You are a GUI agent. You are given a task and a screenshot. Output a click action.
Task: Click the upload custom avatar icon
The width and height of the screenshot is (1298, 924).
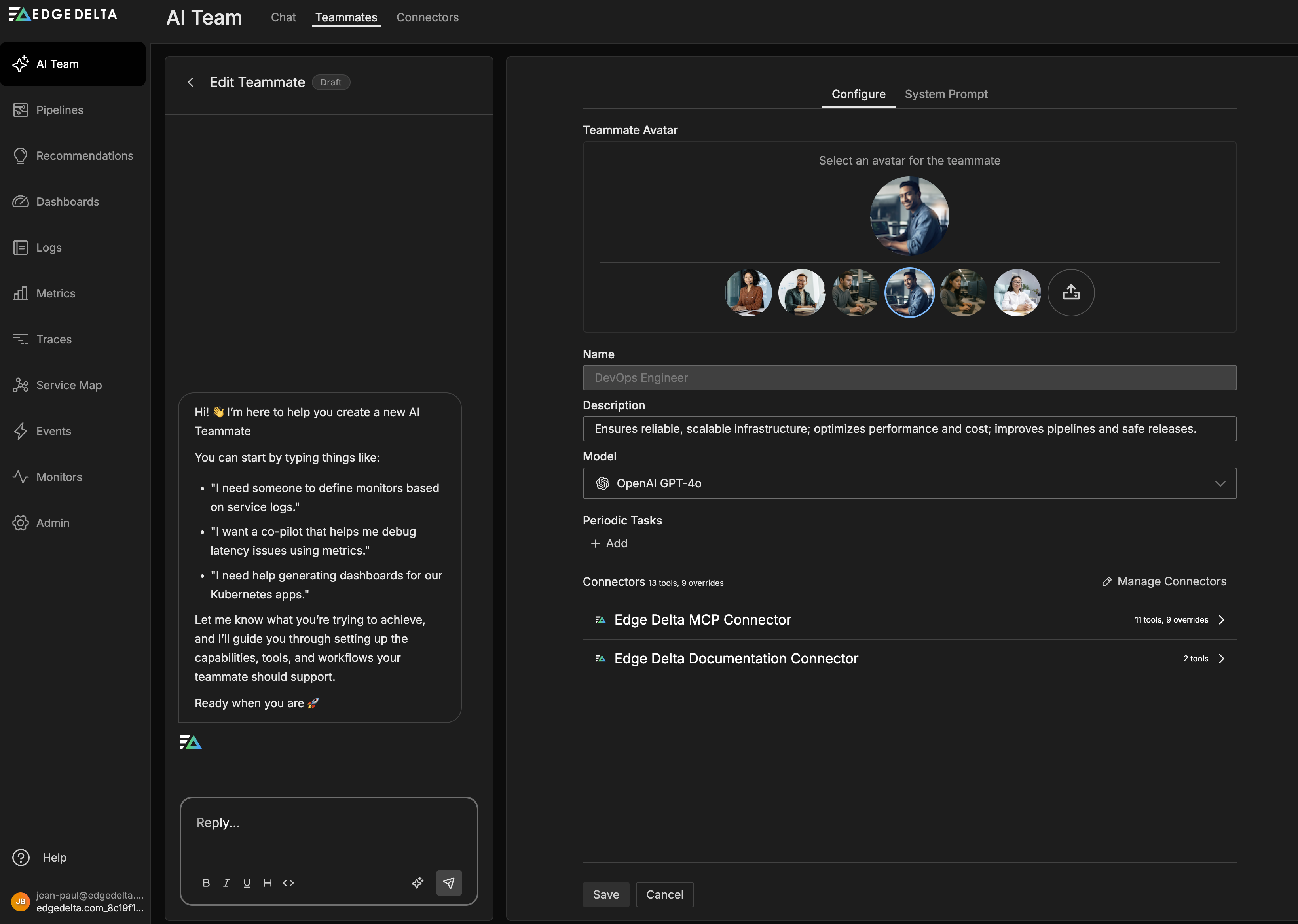tap(1070, 292)
